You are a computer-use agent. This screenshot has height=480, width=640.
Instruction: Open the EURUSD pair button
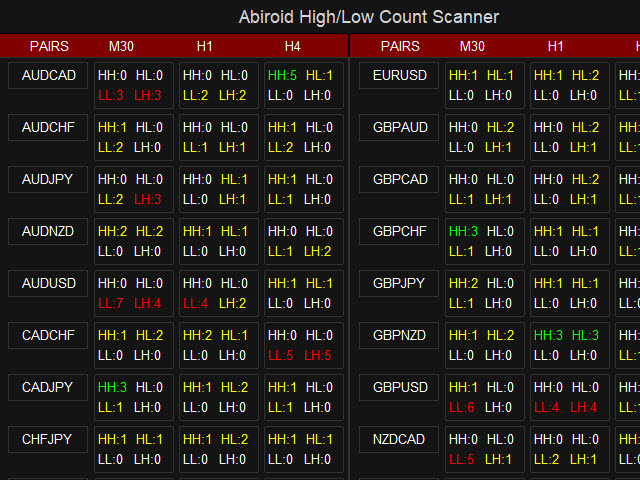click(x=399, y=76)
